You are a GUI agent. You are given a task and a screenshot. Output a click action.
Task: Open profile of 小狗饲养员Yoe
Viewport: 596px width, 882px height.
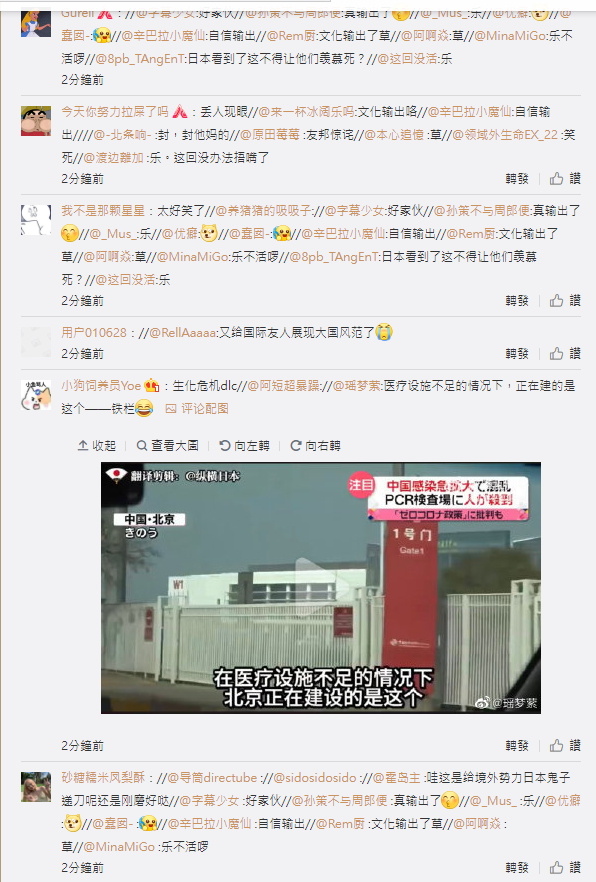coord(101,386)
